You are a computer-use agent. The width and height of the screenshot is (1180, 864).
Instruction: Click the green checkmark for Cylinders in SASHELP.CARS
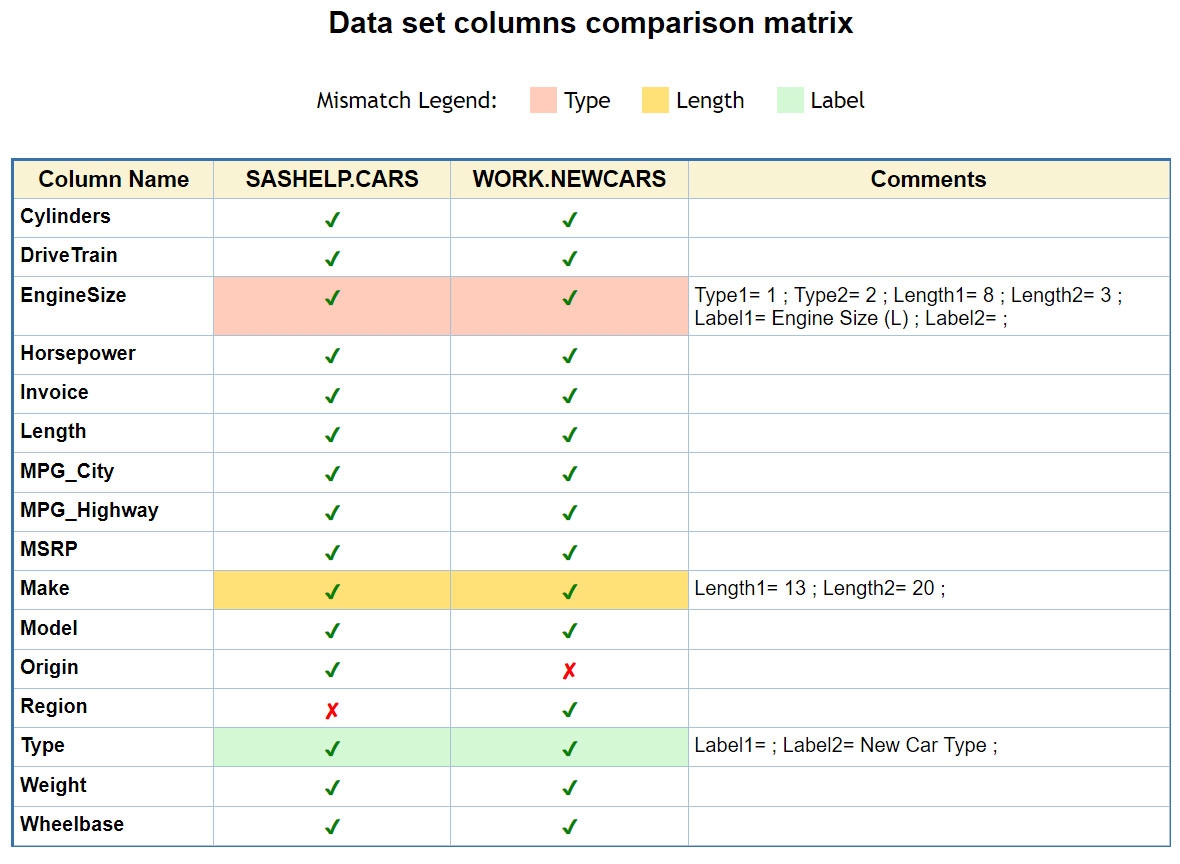pos(331,218)
